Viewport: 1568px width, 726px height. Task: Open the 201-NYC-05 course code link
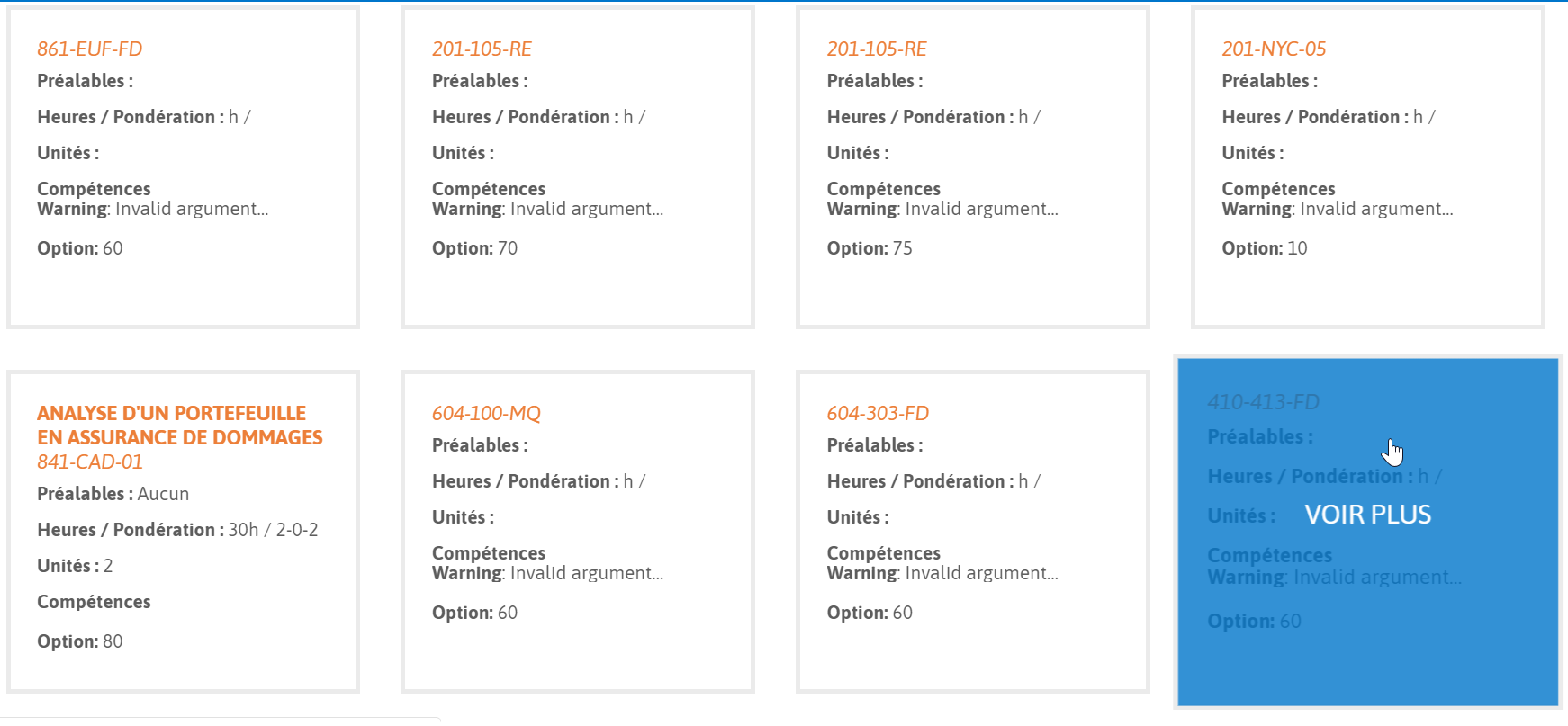(1274, 49)
